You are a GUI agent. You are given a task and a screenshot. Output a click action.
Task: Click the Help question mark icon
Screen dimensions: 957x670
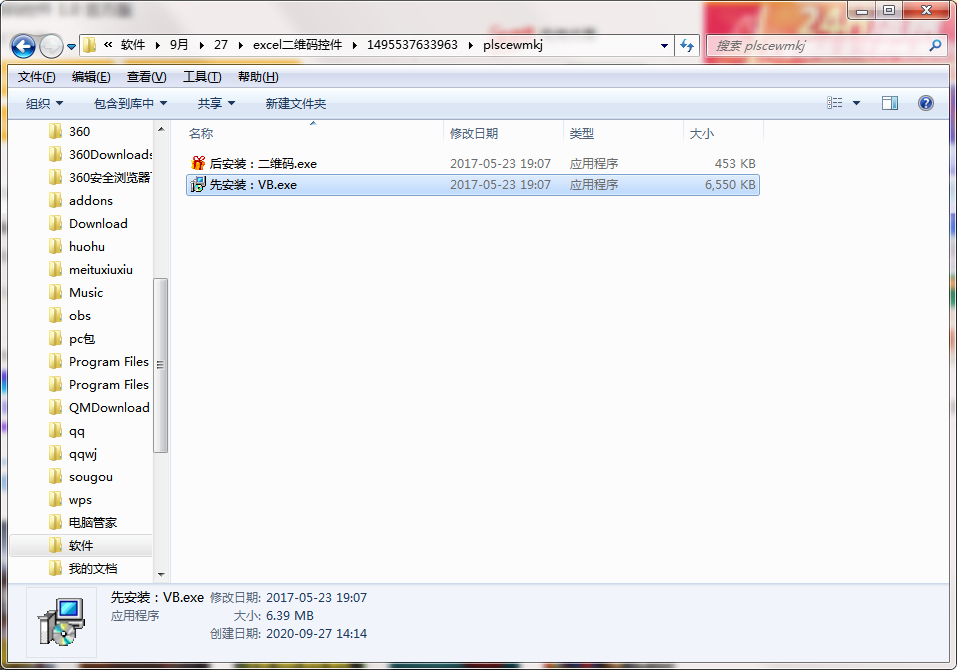[x=925, y=102]
